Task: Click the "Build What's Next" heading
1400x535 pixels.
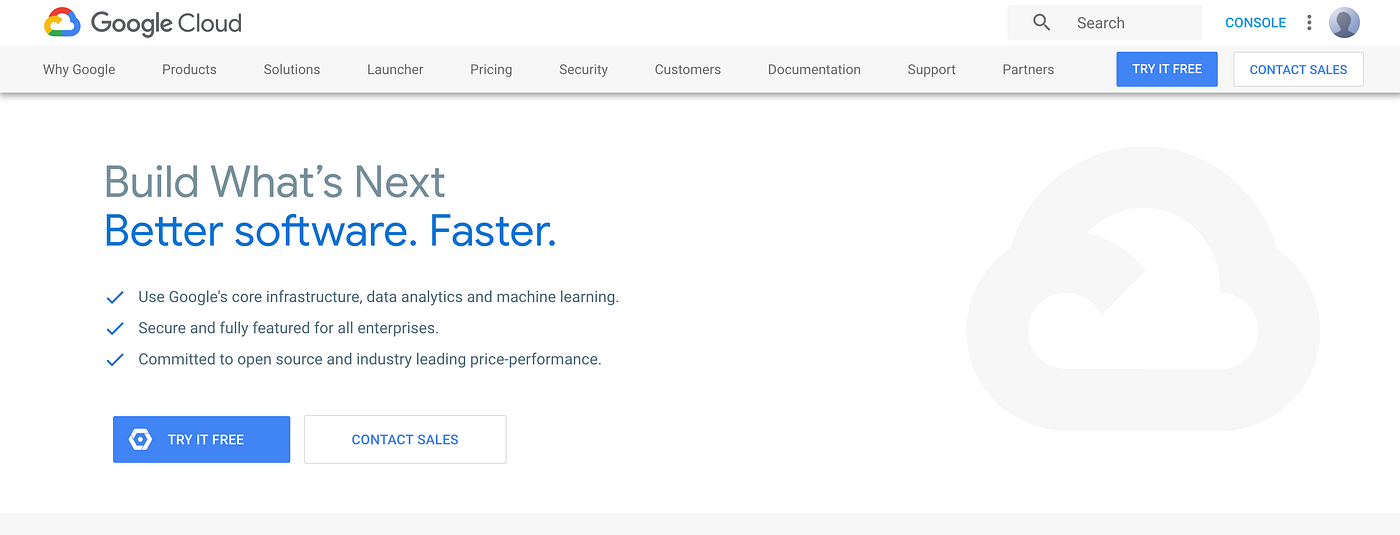Action: [275, 182]
